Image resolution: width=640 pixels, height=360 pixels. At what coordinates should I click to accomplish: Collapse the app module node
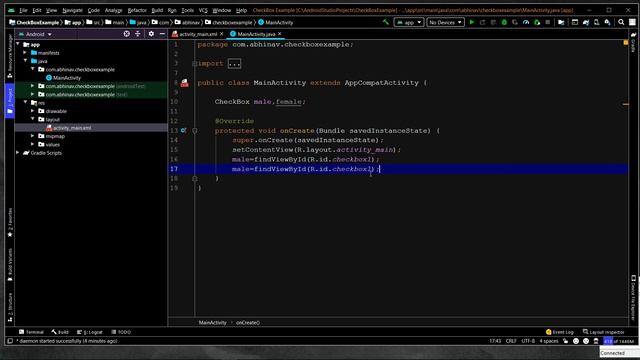pos(18,44)
